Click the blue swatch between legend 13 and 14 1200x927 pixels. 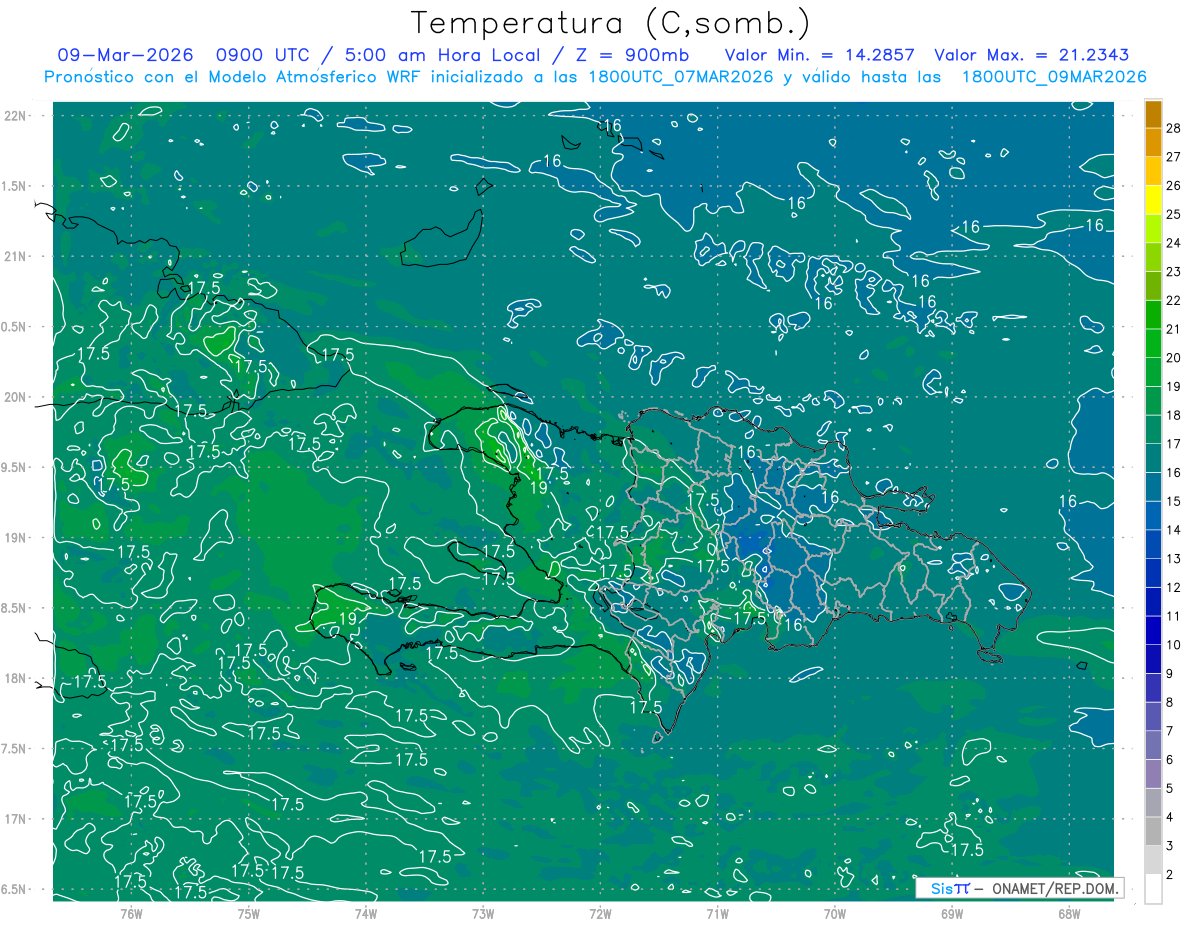[1153, 544]
